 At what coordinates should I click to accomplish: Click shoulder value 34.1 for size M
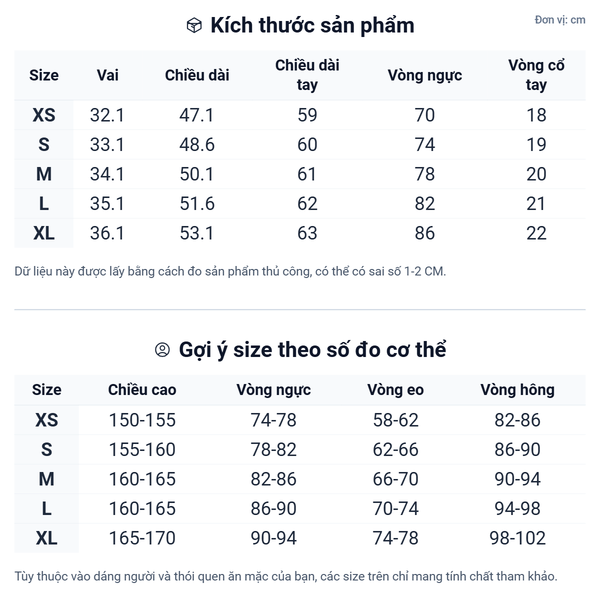click(x=107, y=175)
